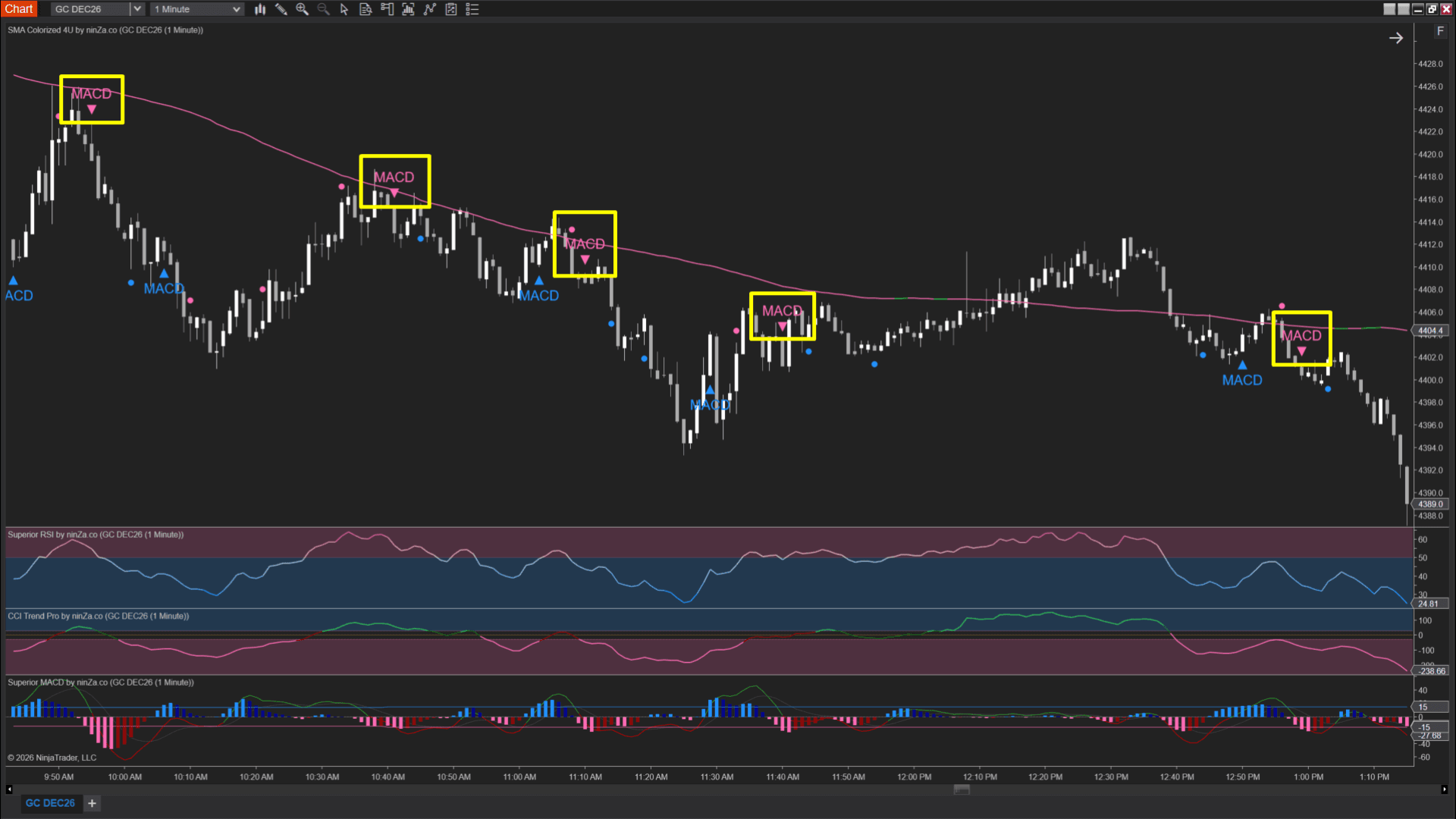Select the drawing tools pencil icon

click(281, 9)
